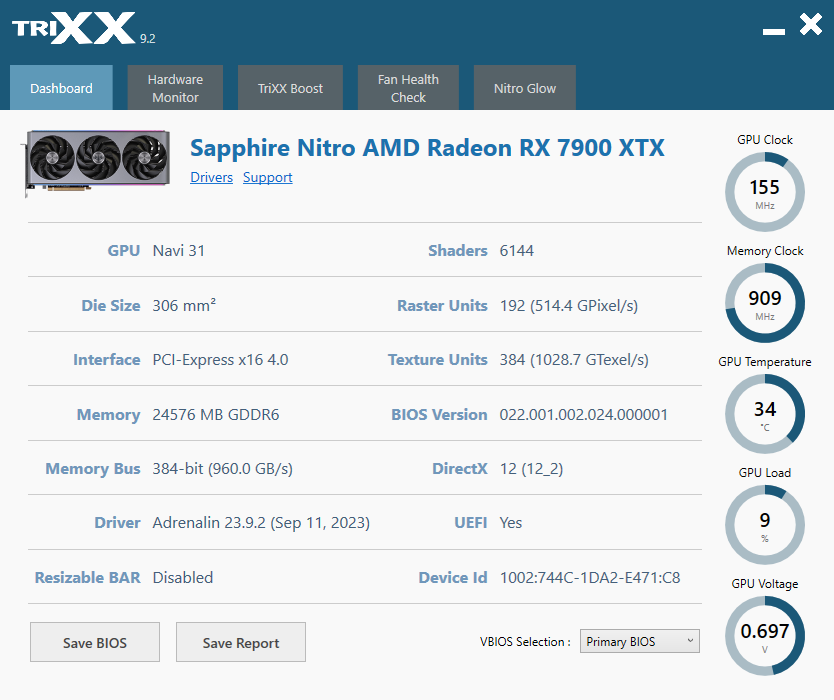This screenshot has height=700, width=834.
Task: Close the TriXX window
Action: coord(811,24)
